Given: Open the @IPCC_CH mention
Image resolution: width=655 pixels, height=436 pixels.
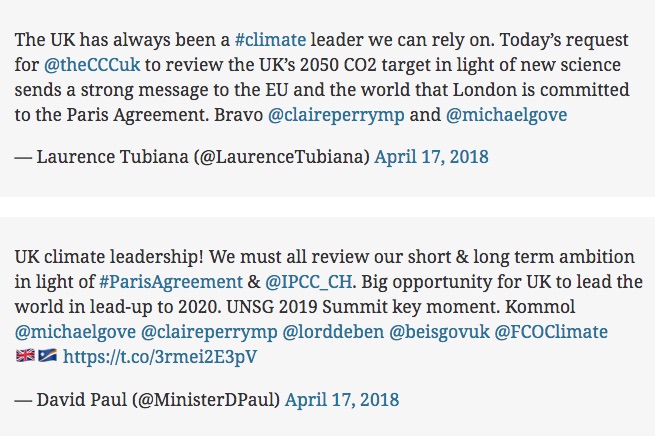Looking at the screenshot, I should (309, 282).
